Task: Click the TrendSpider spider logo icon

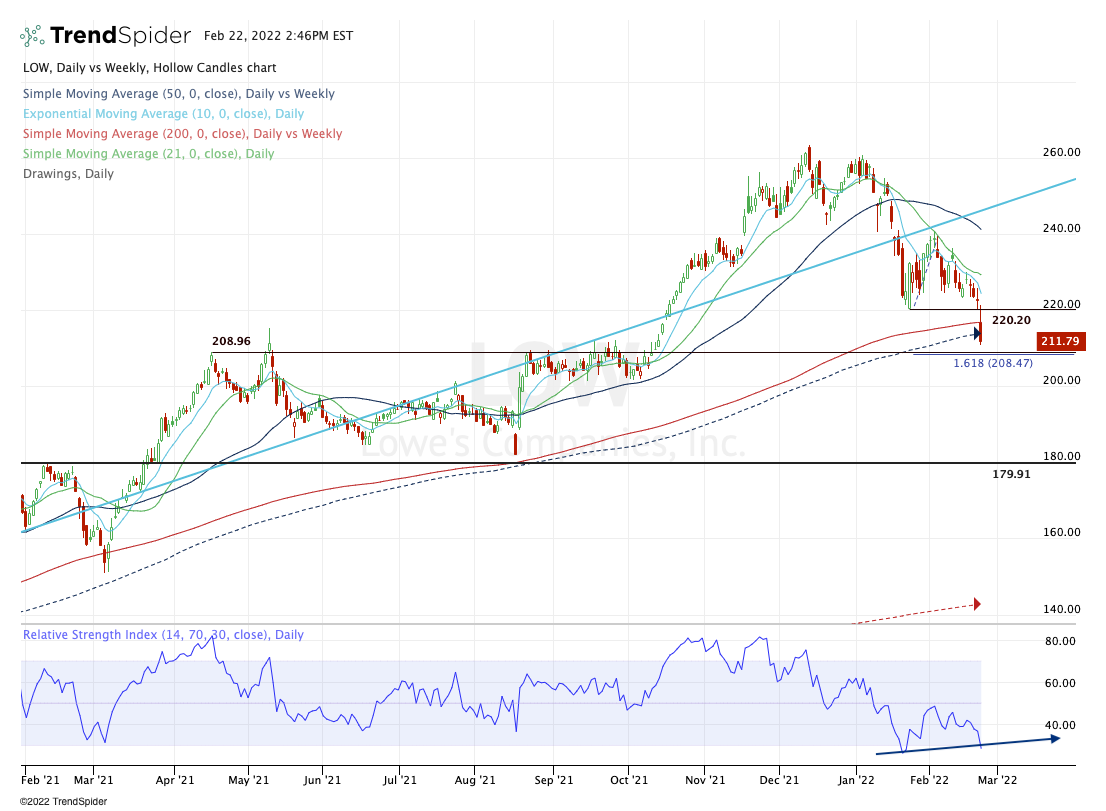Action: (32, 36)
